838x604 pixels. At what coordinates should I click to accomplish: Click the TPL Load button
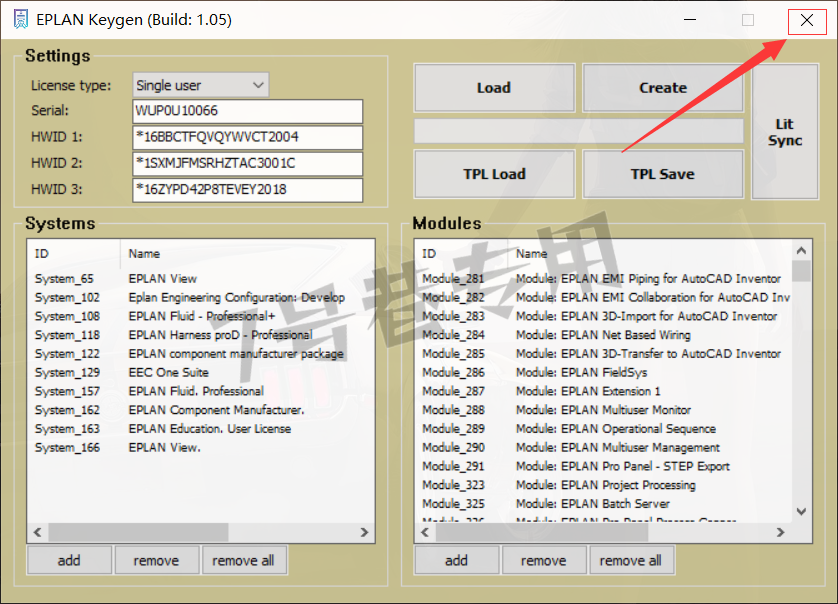(494, 174)
